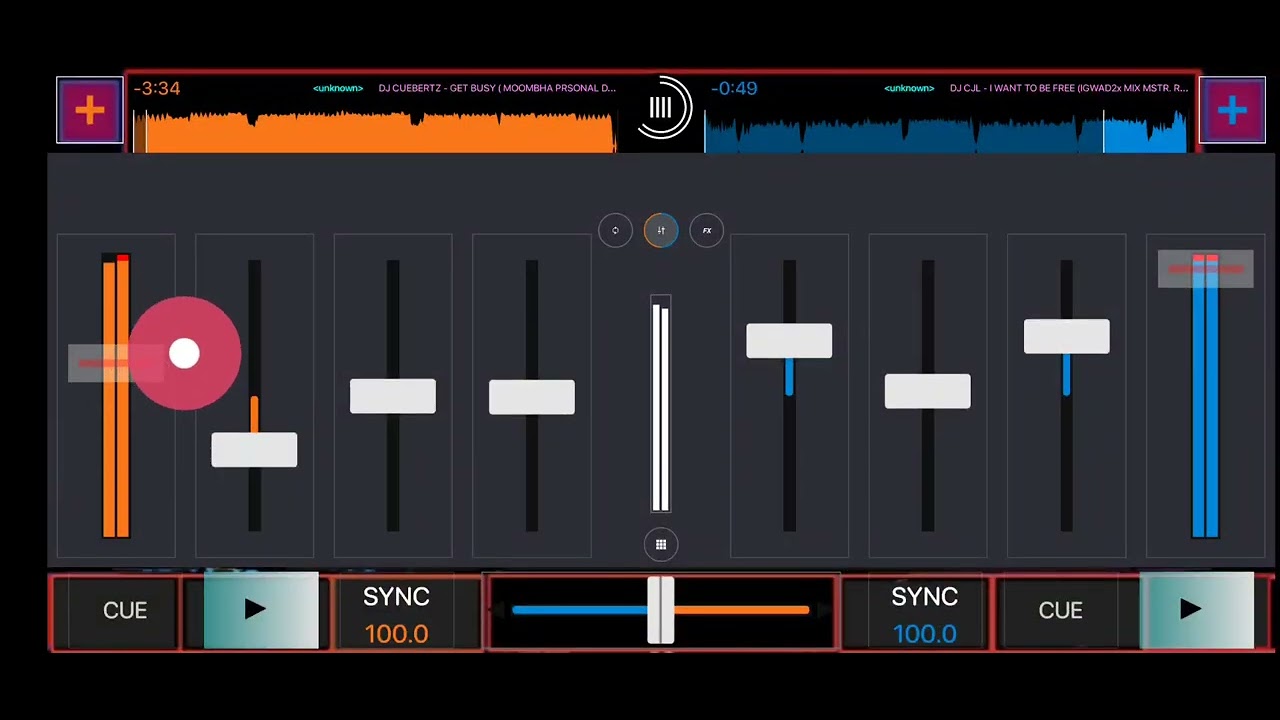Sync the left deck at orange 100.0
The width and height of the screenshot is (1280, 720).
(x=396, y=614)
